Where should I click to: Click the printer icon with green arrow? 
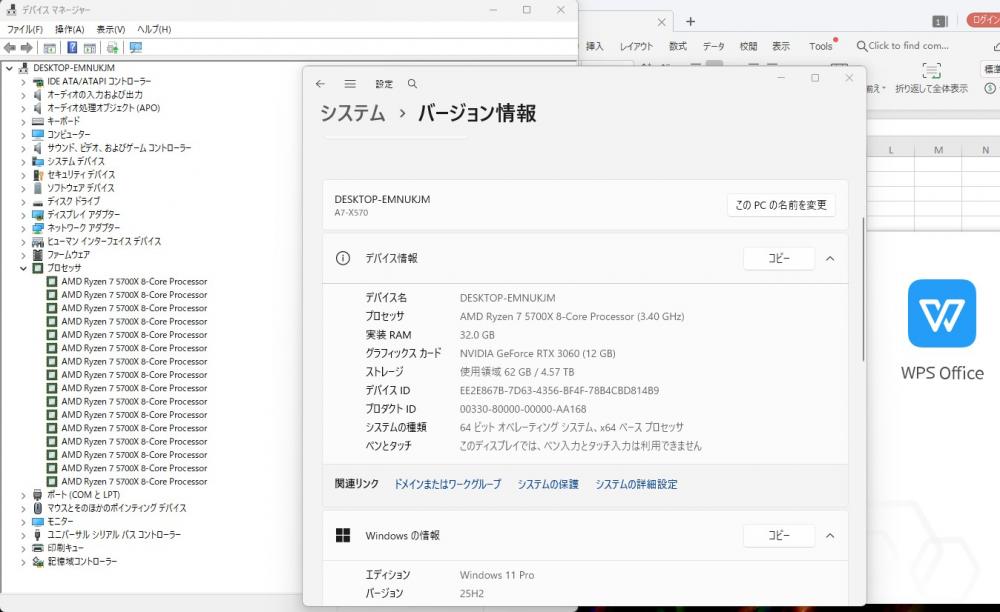point(113,48)
